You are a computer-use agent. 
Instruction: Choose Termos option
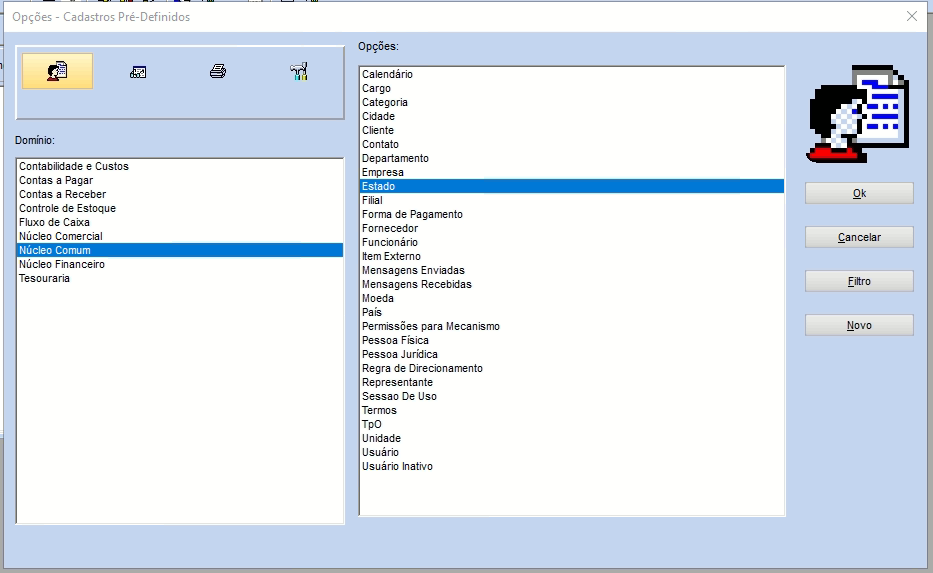pos(572,410)
